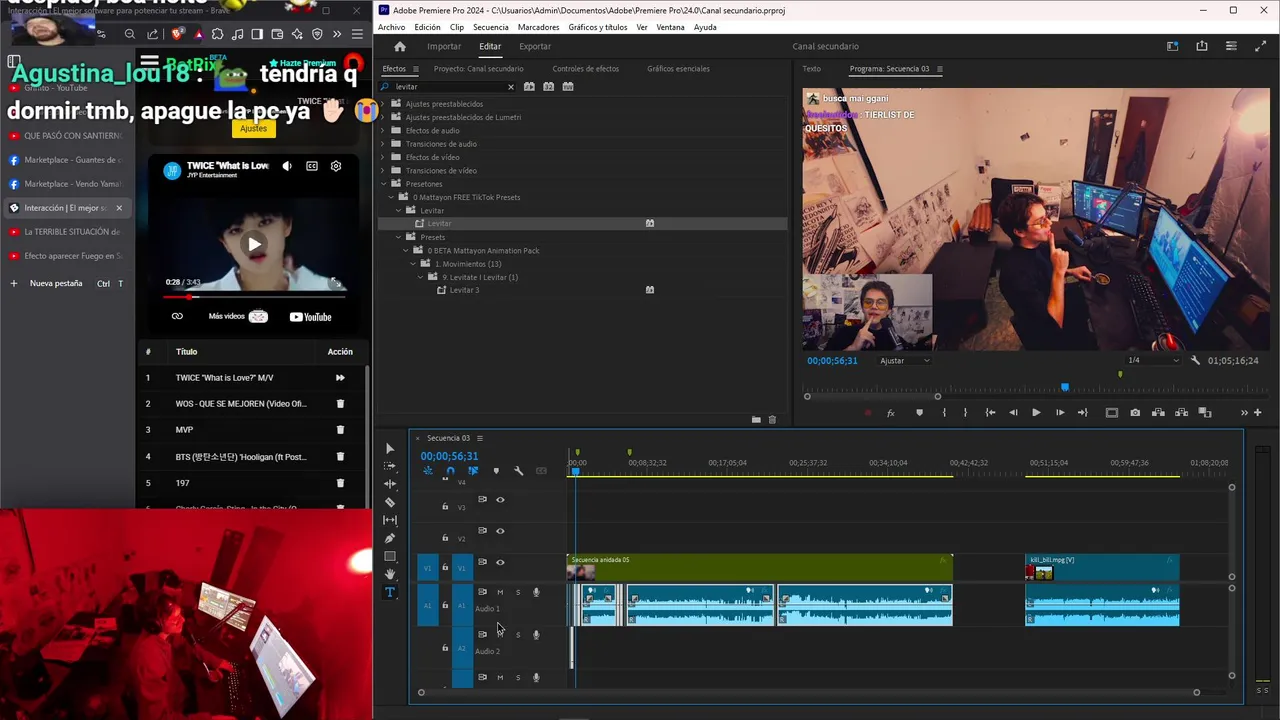The image size is (1280, 720).
Task: Click the YouTube video progress bar
Action: [x=255, y=297]
